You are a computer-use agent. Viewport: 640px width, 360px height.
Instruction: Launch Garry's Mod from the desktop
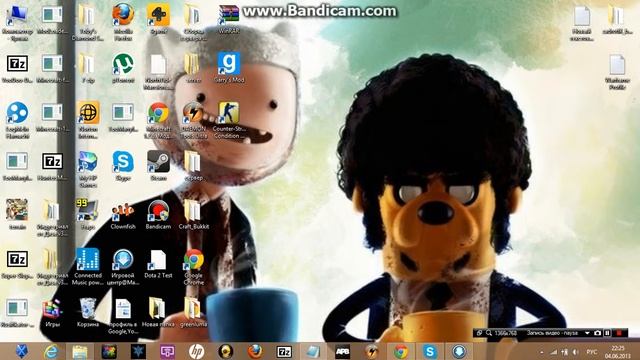[229, 68]
